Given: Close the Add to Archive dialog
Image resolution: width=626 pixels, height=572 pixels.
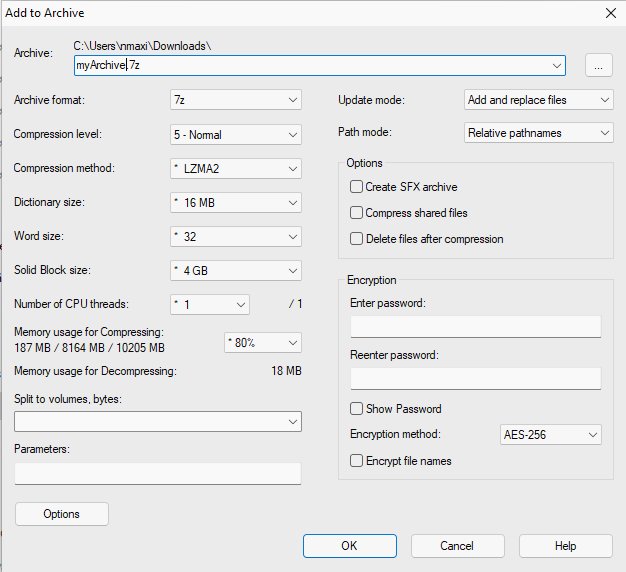Looking at the screenshot, I should tap(610, 13).
